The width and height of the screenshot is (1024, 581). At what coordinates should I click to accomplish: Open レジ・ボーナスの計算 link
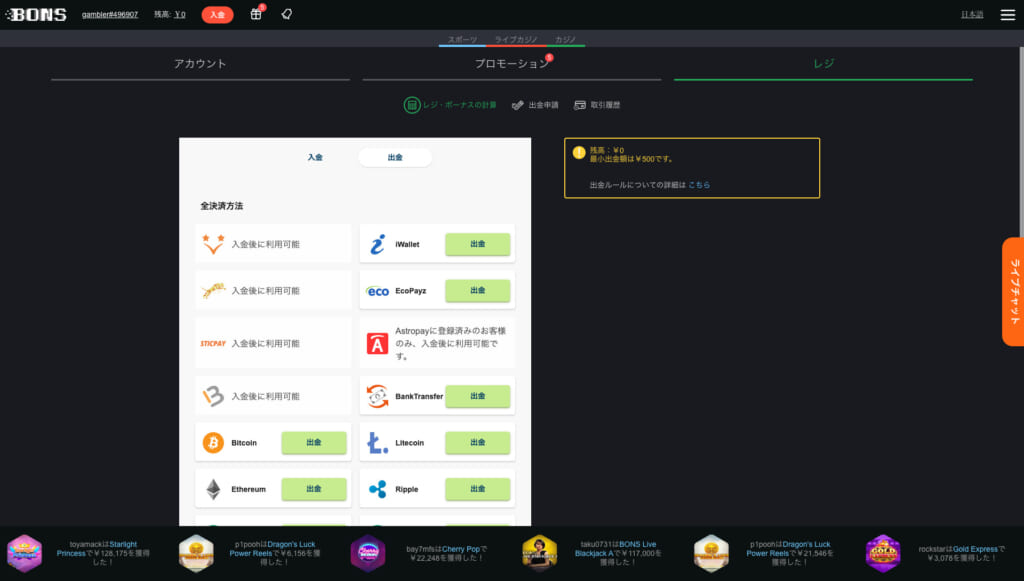point(460,105)
